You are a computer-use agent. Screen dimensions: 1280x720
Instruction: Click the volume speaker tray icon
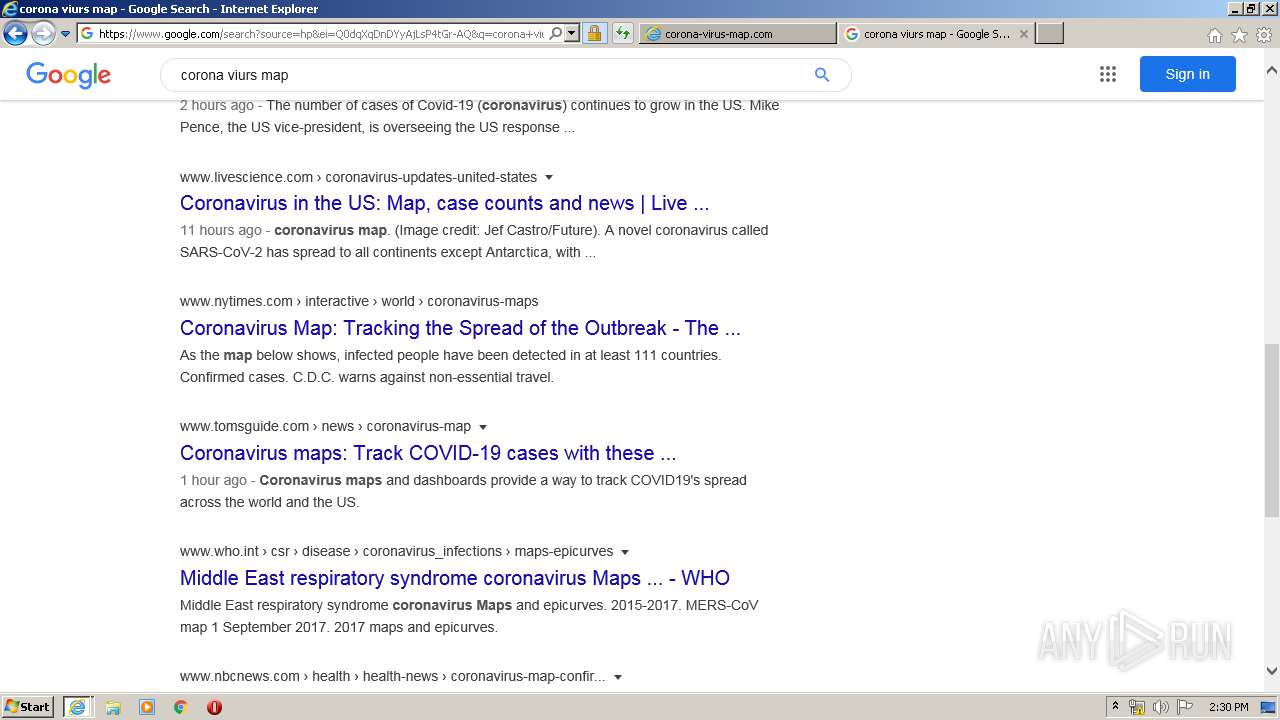coord(1161,707)
